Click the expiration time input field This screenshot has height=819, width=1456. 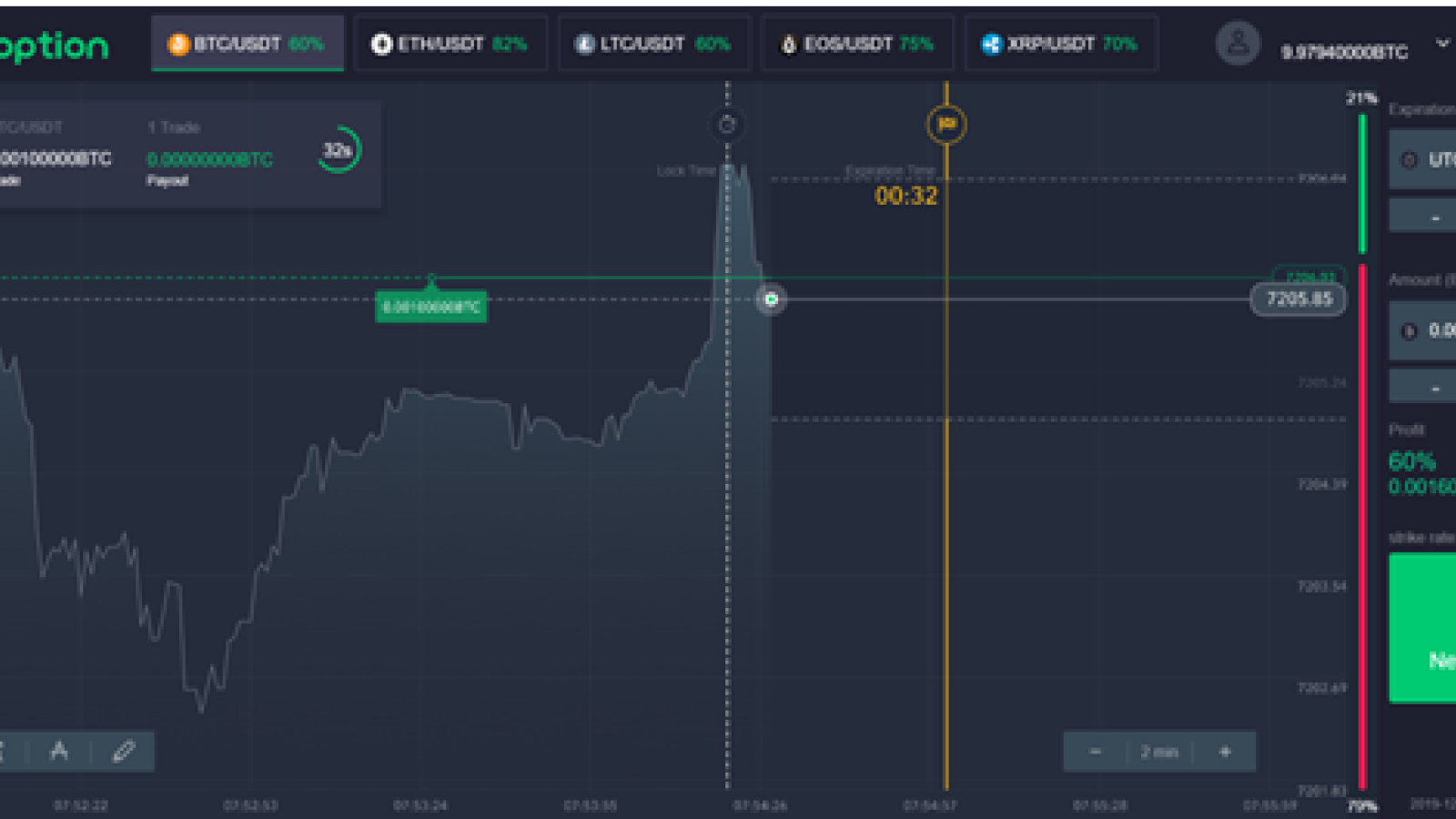1422,159
